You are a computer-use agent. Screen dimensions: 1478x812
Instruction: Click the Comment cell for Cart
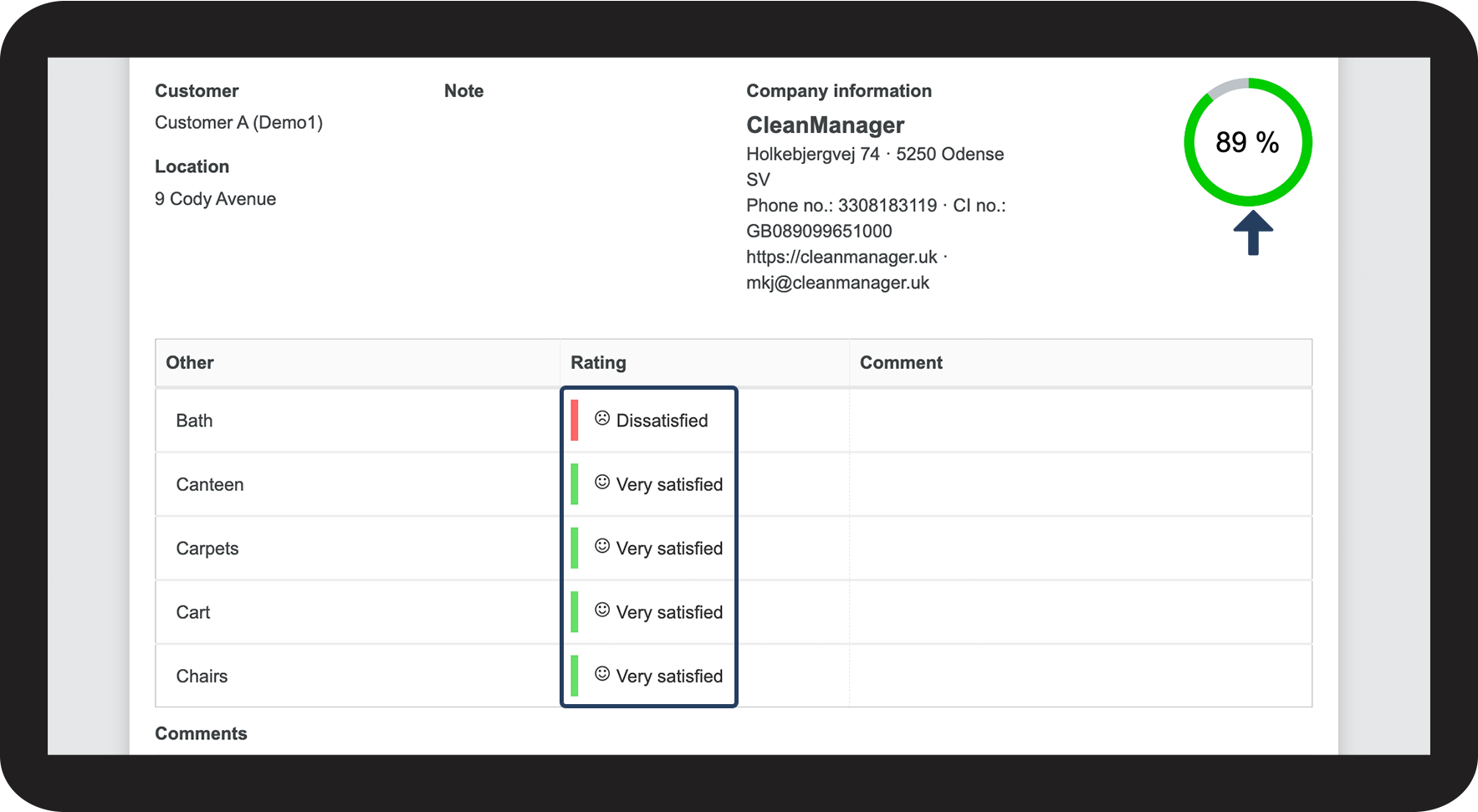coord(1080,612)
